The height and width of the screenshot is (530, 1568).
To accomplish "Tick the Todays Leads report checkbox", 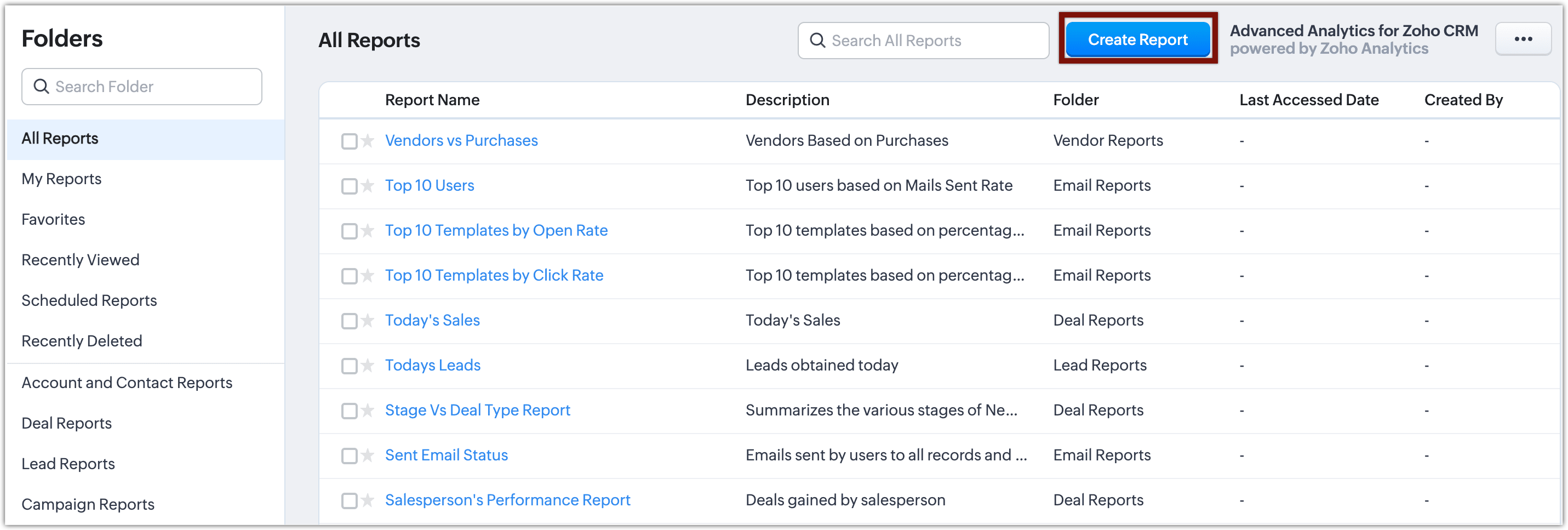I will point(349,366).
